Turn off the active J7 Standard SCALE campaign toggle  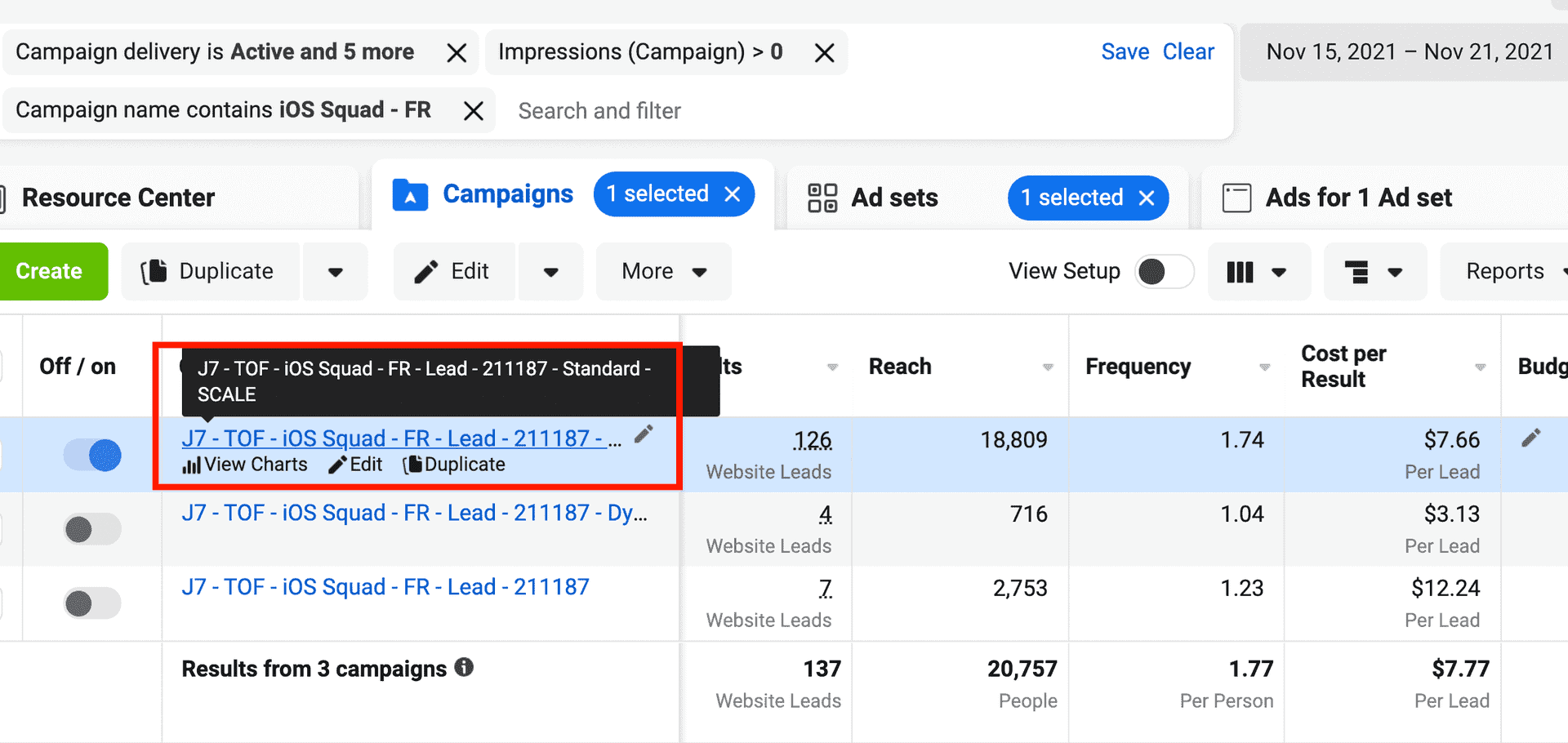tap(92, 455)
